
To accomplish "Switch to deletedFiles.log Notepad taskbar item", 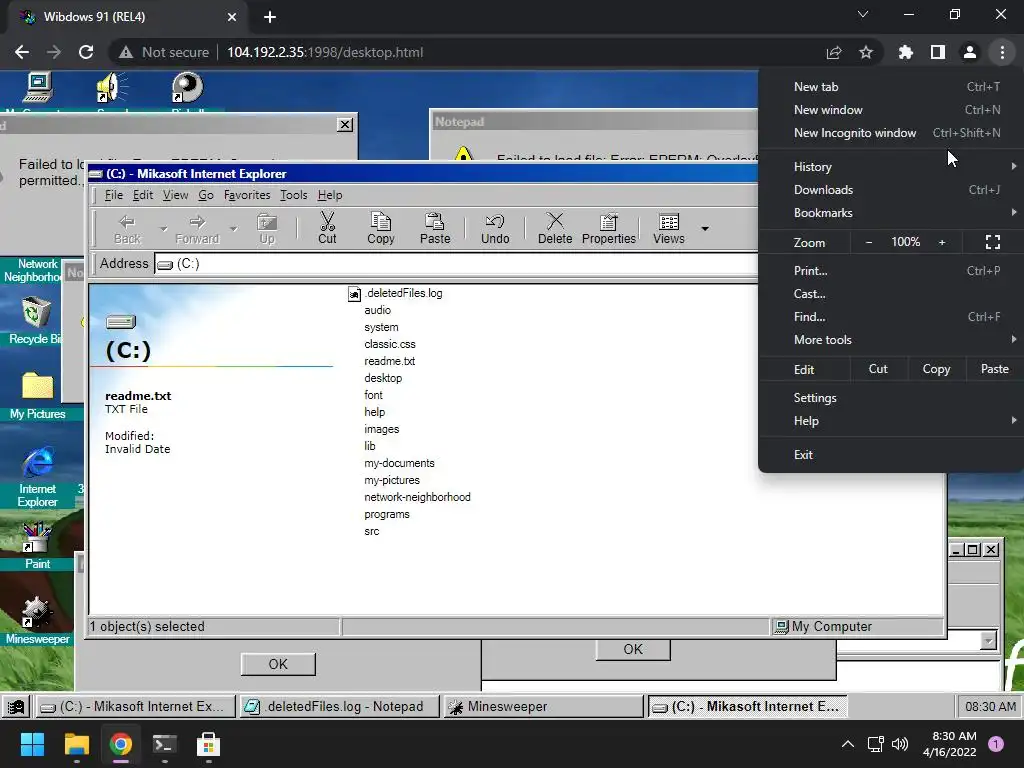I will pyautogui.click(x=339, y=707).
